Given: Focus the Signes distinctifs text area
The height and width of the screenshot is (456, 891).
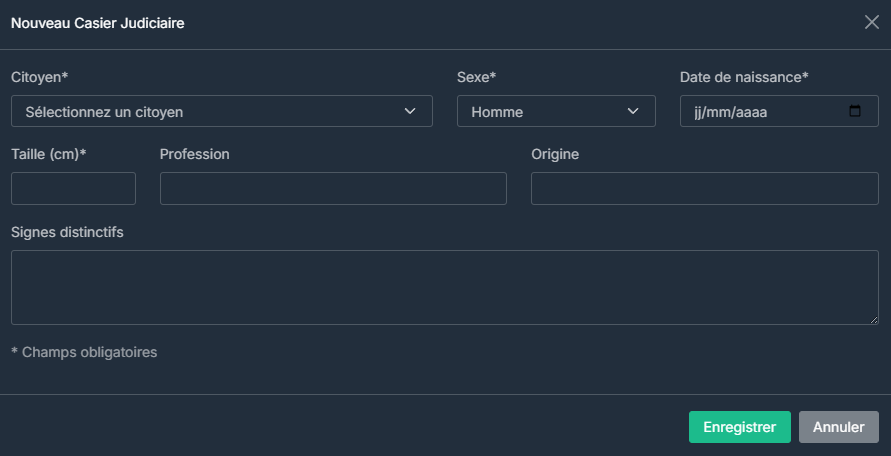Looking at the screenshot, I should 445,288.
